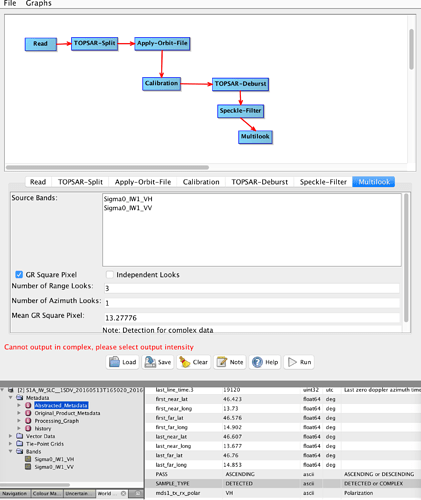Select the Speckle-Filter graph node

click(x=240, y=111)
